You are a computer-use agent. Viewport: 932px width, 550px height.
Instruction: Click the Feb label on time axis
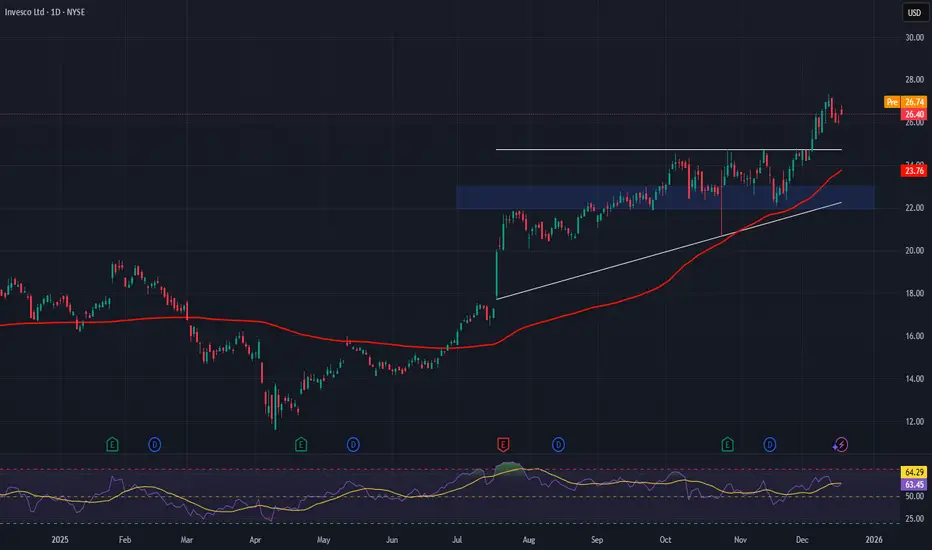pos(125,540)
